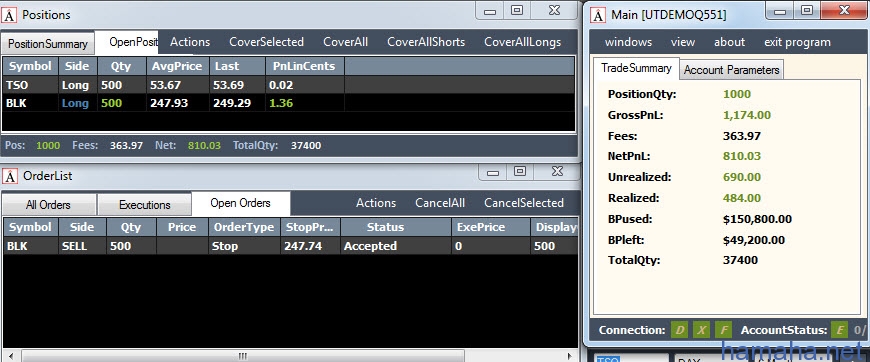The image size is (870, 362).
Task: Sort Positions by the PnLinCents column header
Action: click(x=304, y=66)
